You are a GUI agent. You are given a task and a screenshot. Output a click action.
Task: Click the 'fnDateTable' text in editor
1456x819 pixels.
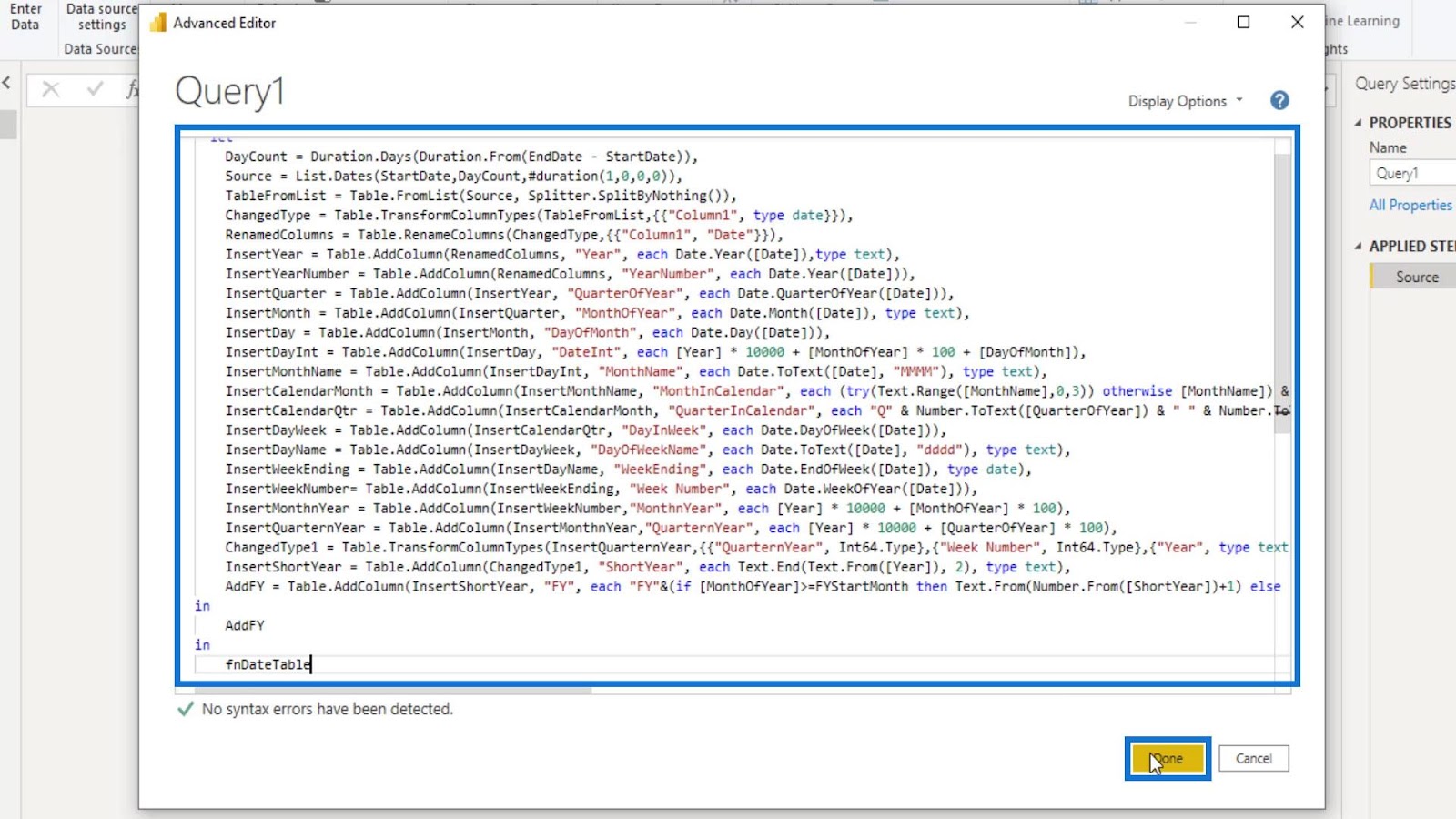point(268,664)
